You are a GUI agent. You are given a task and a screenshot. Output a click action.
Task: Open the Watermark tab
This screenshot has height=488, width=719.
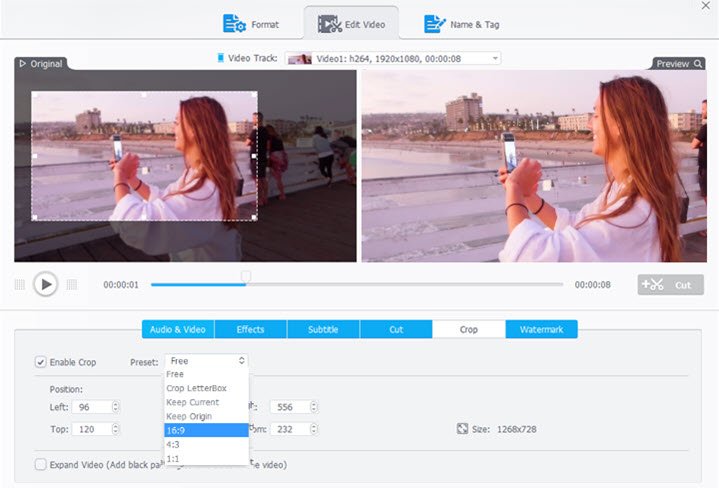541,329
